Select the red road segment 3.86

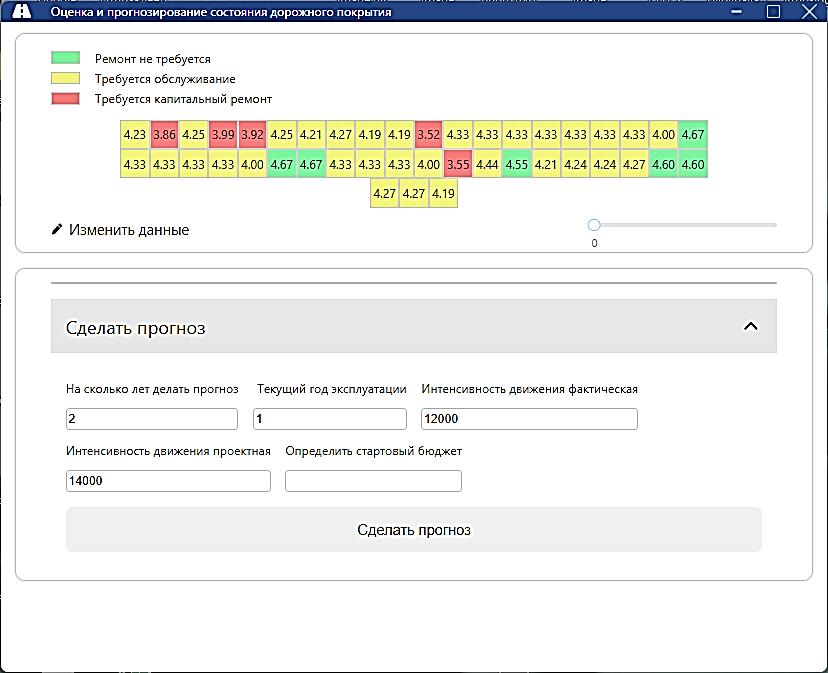coord(164,135)
